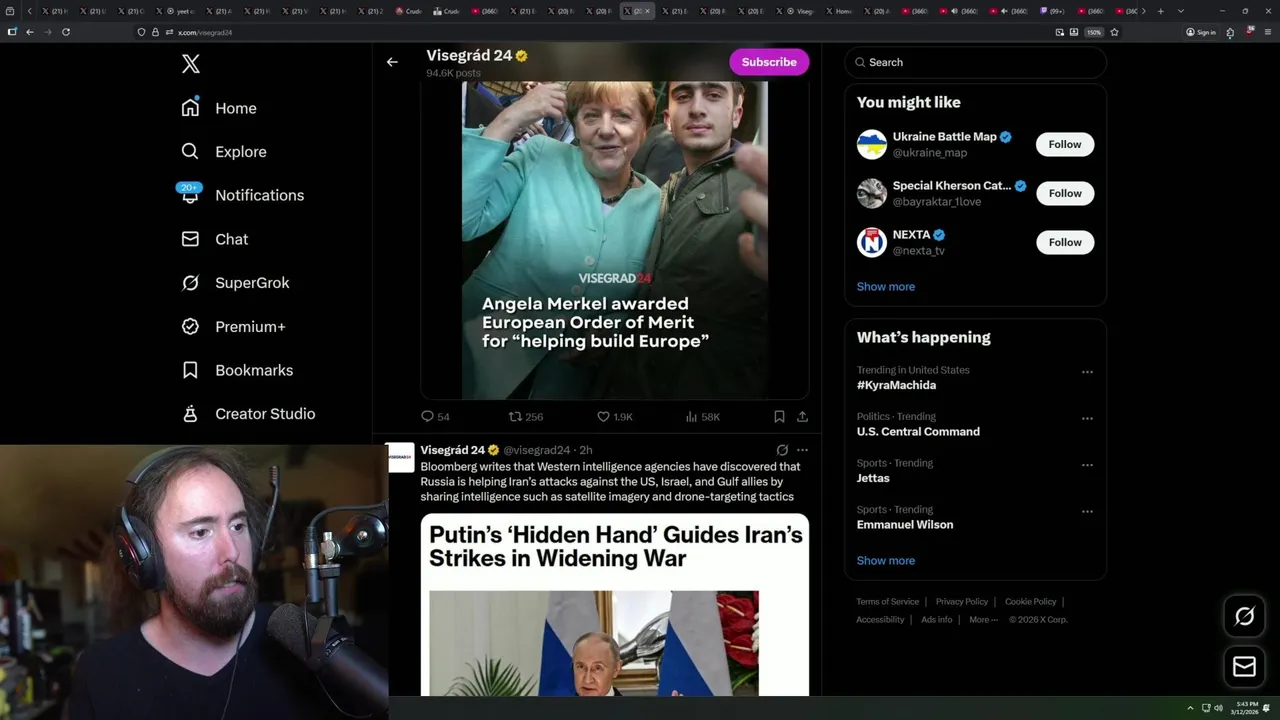The height and width of the screenshot is (720, 1280).
Task: Open more options on Bloomberg post
Action: [802, 450]
